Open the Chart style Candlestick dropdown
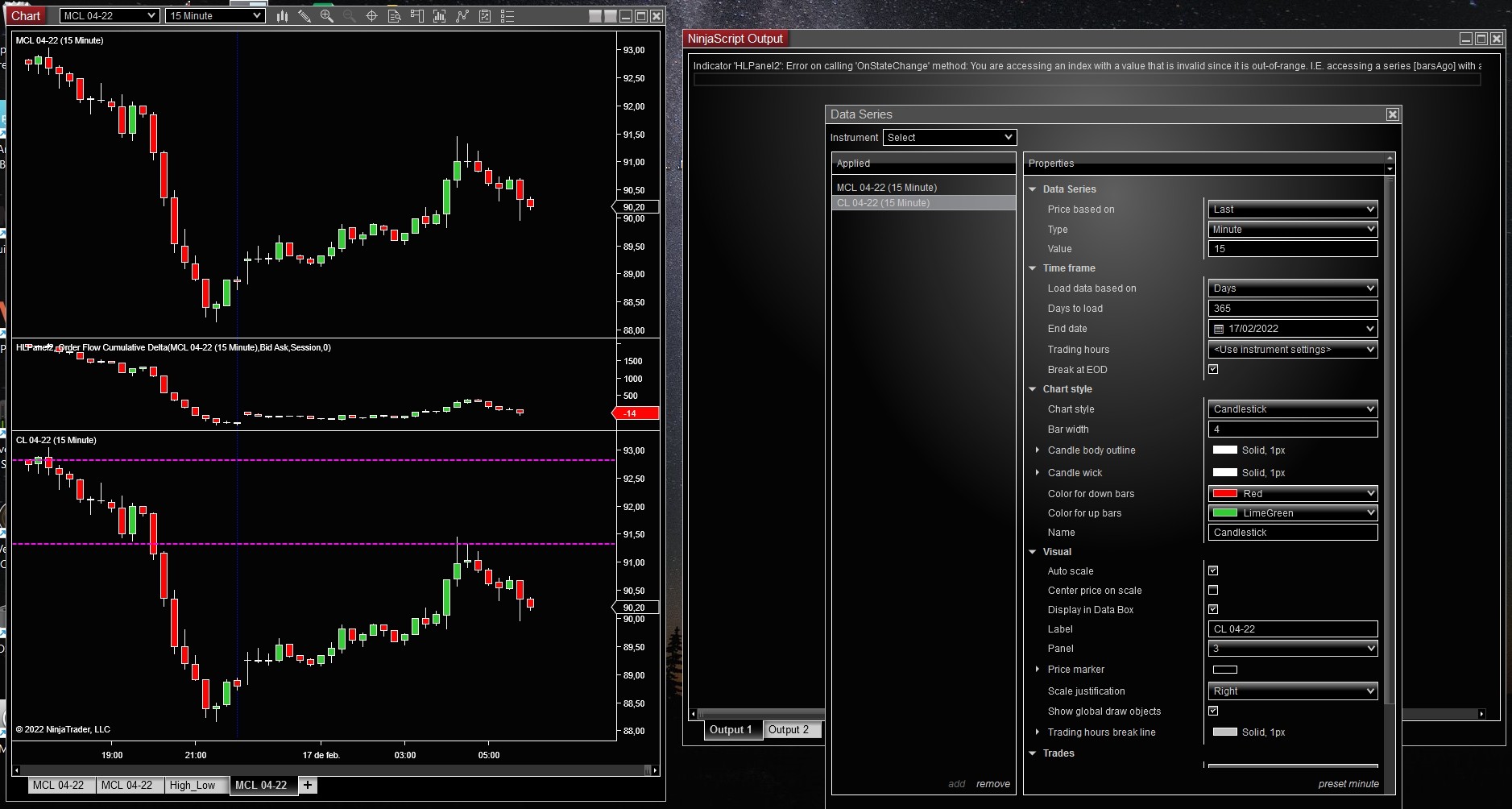The height and width of the screenshot is (809, 1512). [1293, 409]
